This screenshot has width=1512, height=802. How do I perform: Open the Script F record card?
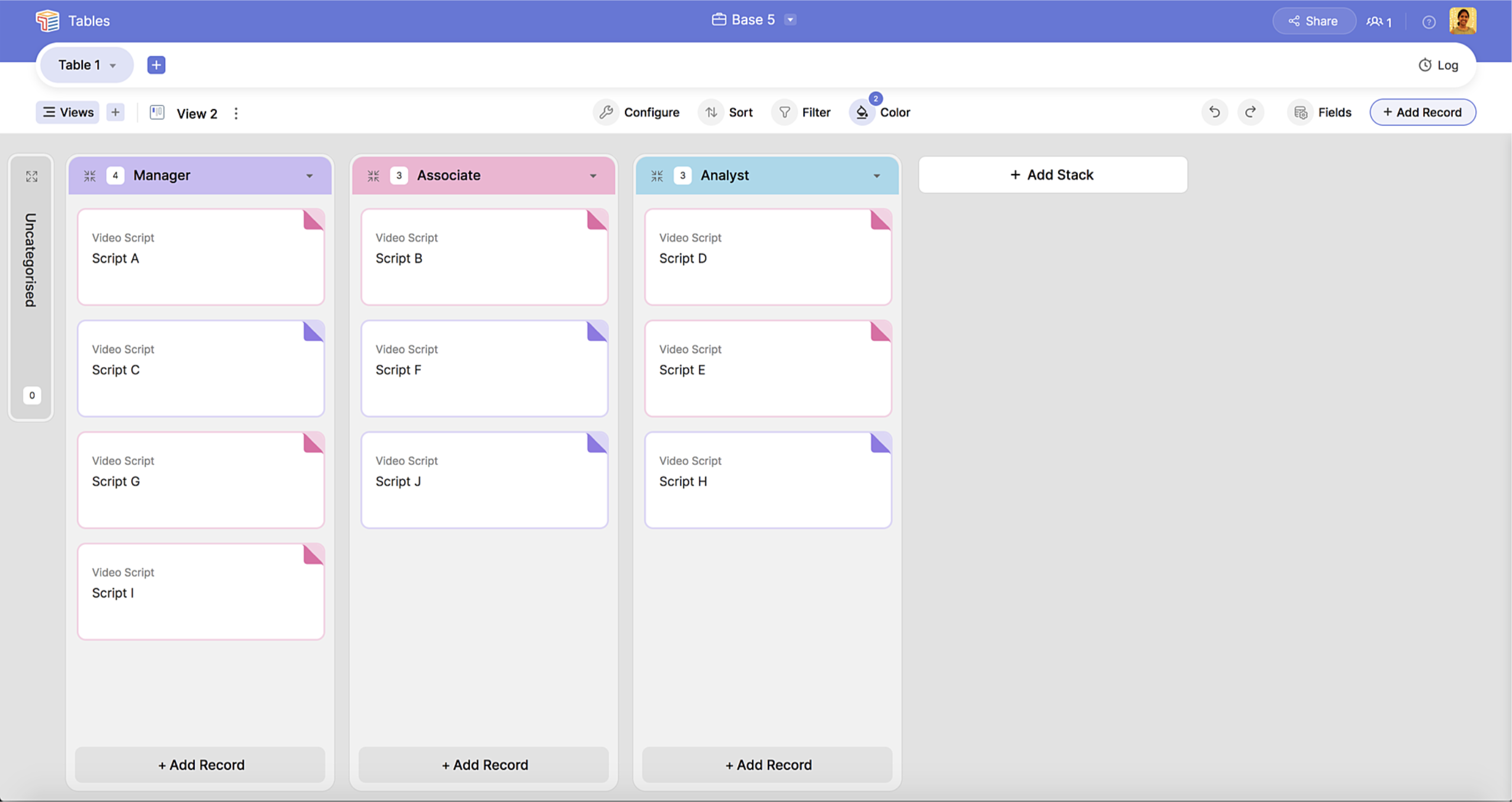[484, 368]
